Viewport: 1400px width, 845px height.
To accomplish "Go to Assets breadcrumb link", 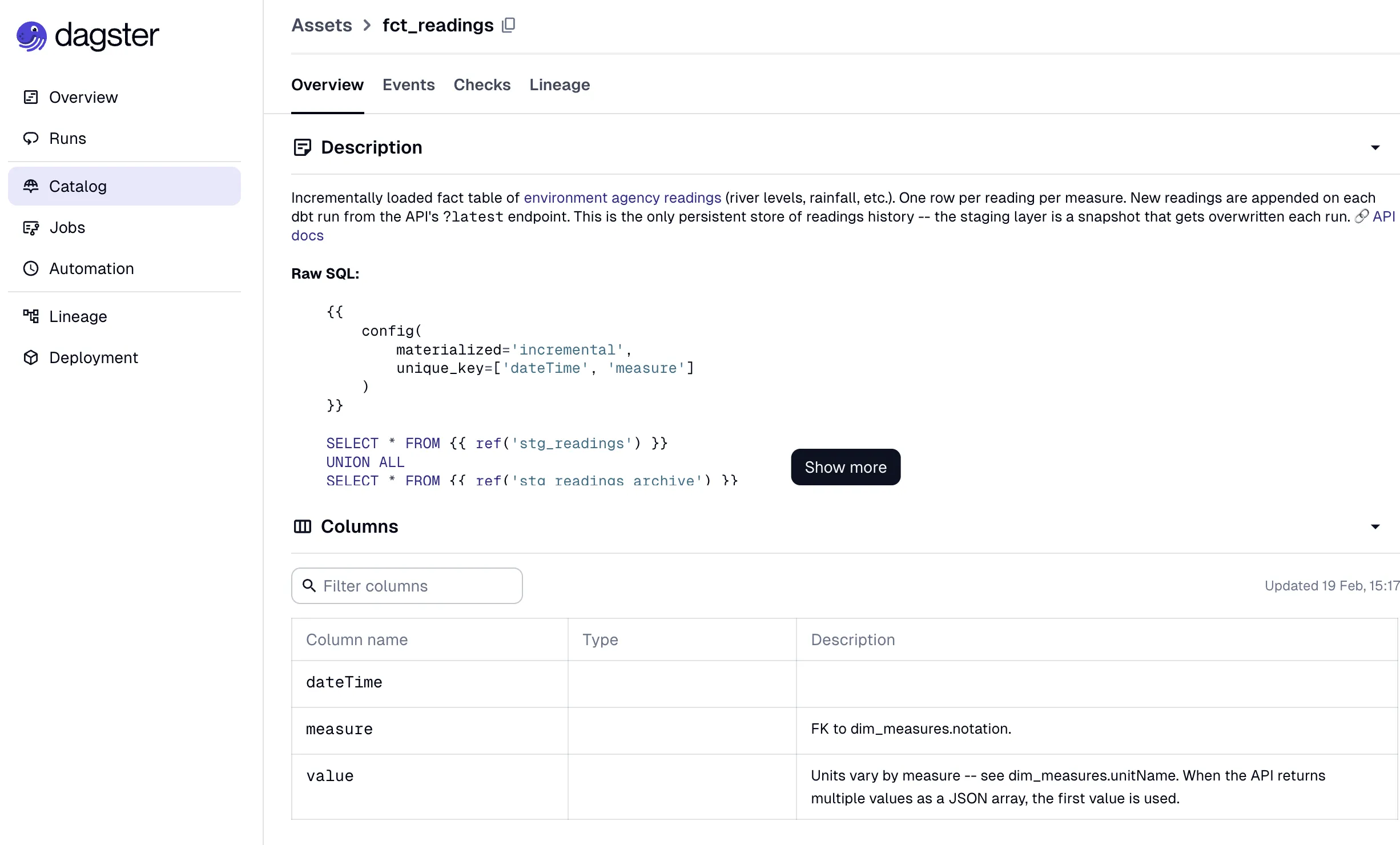I will pyautogui.click(x=321, y=25).
